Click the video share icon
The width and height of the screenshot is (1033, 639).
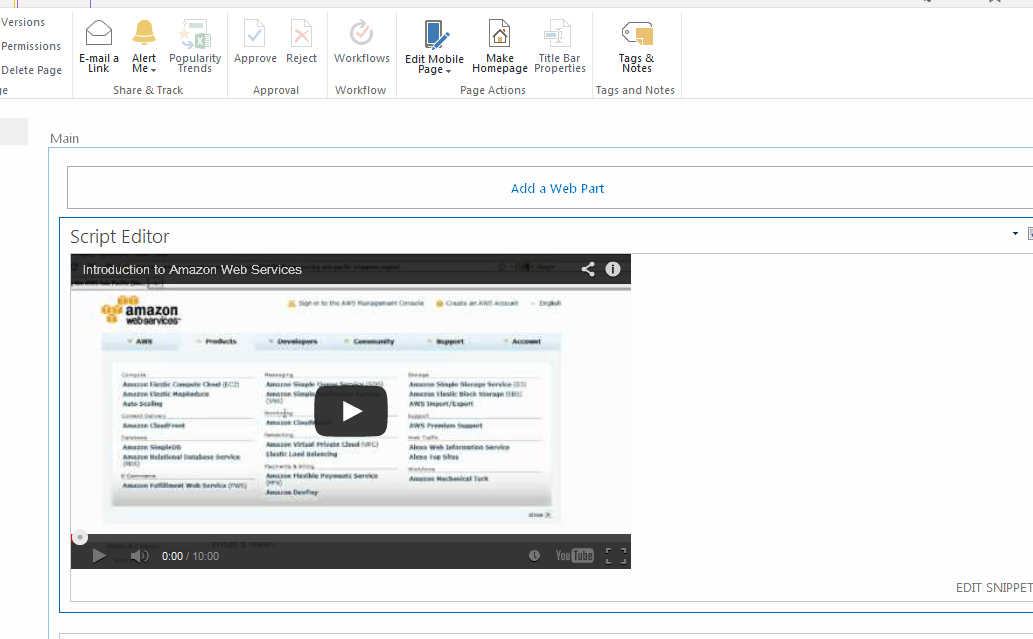(x=587, y=269)
